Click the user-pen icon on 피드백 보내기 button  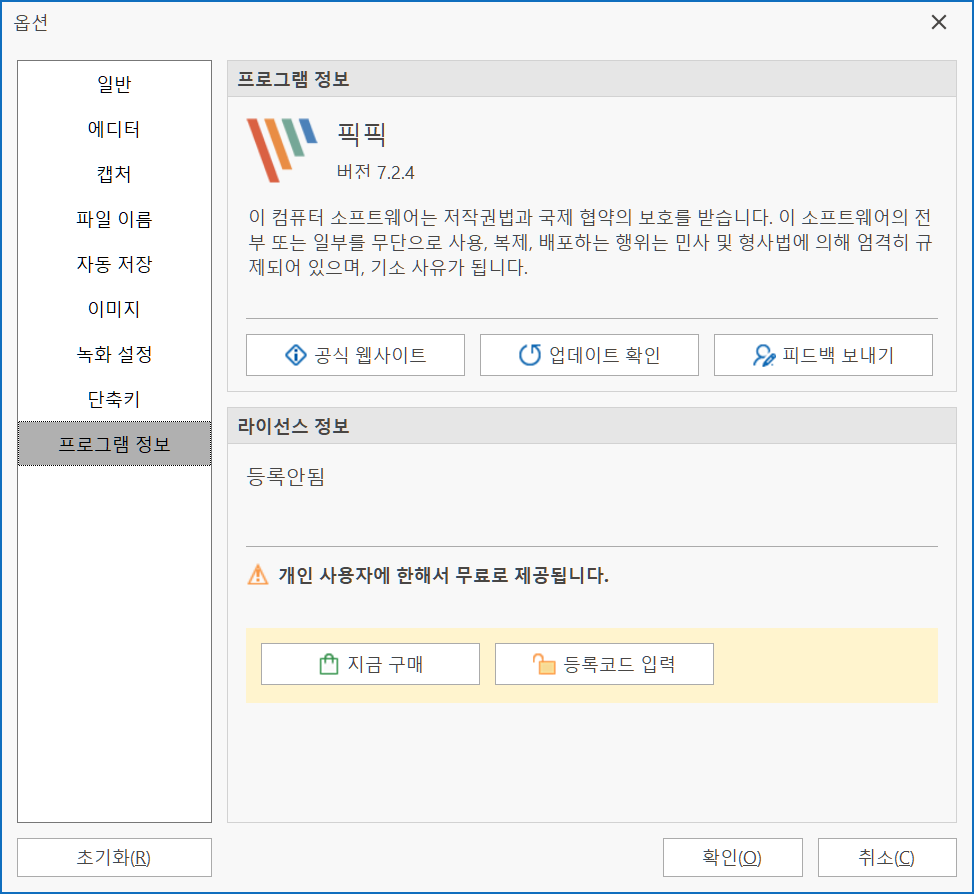764,355
